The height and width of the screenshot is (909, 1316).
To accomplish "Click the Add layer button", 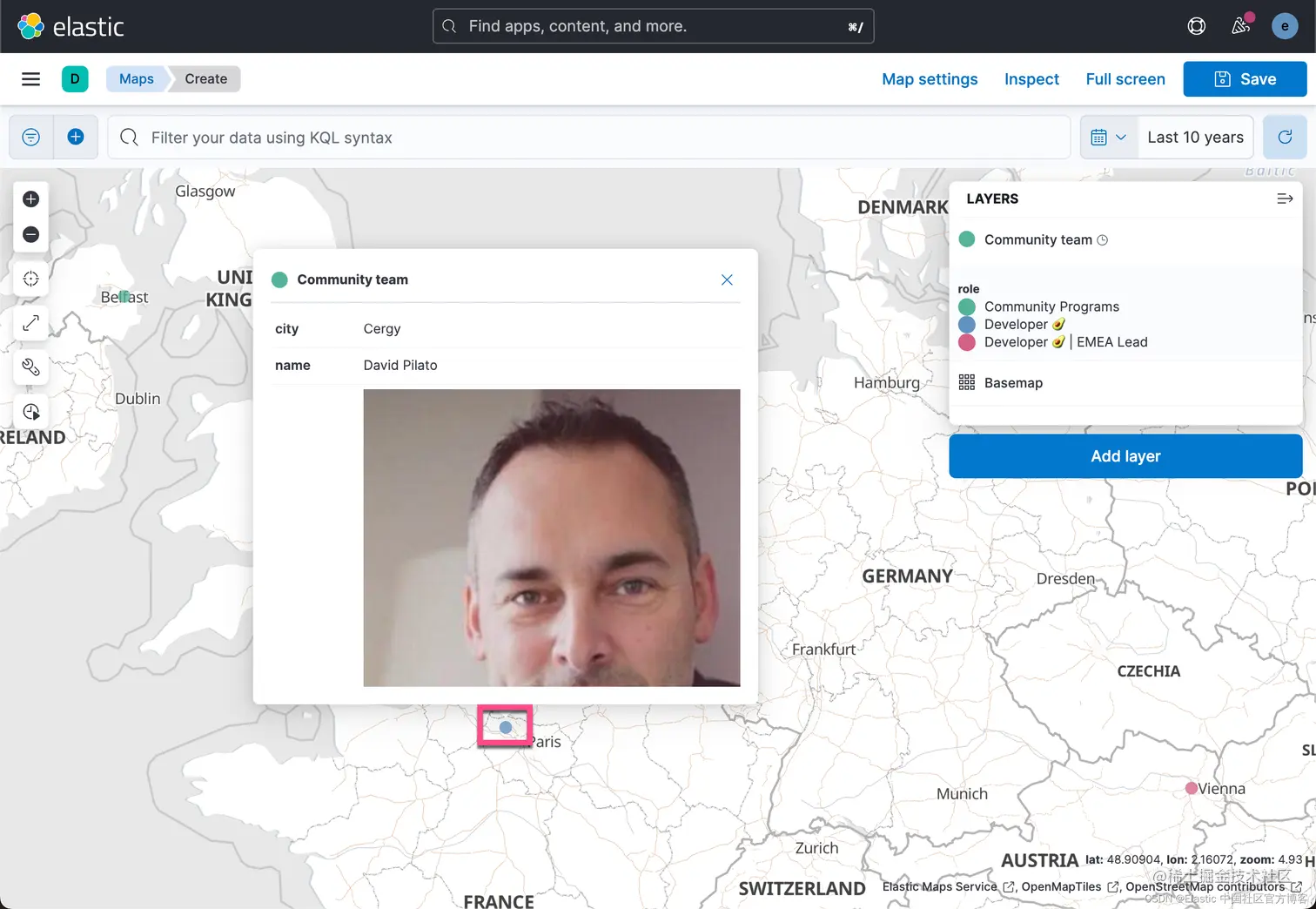I will pos(1125,456).
